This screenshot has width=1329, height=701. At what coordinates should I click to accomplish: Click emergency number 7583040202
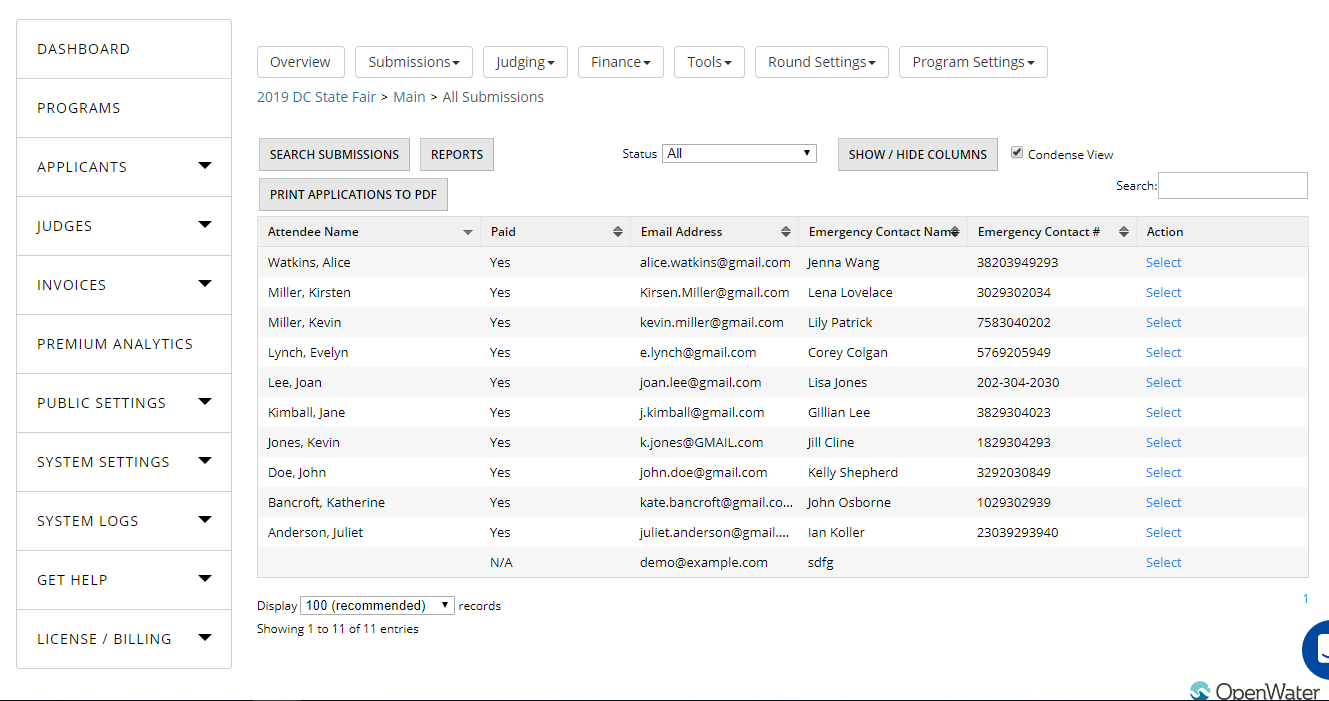[1014, 322]
